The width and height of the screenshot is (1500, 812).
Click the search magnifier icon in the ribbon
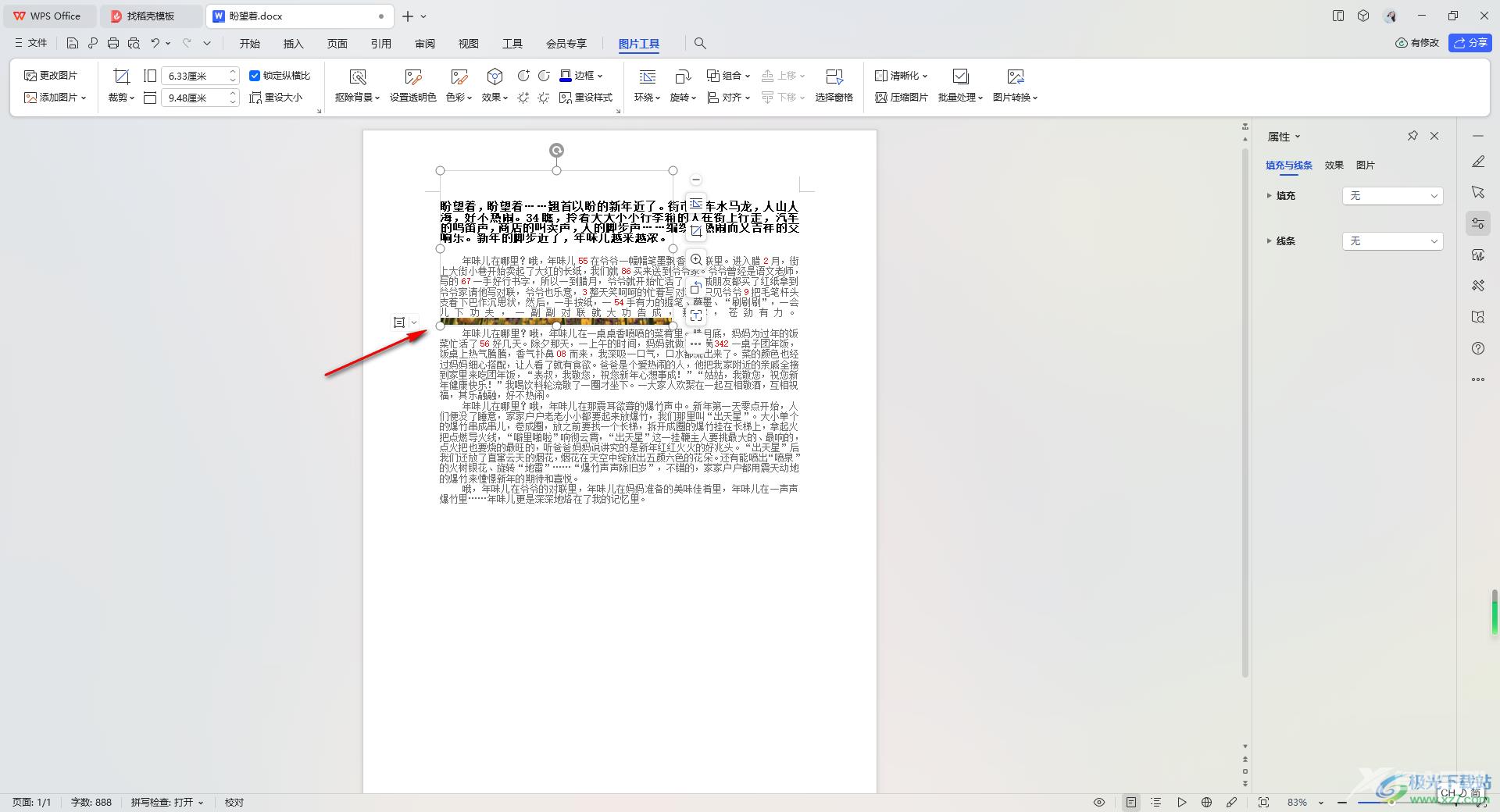click(x=700, y=44)
